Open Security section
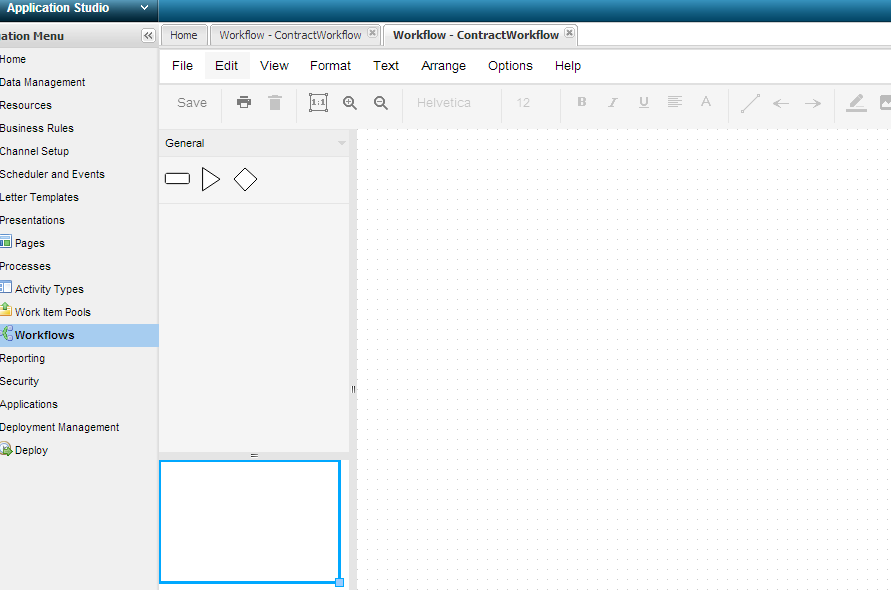The height and width of the screenshot is (590, 891). pyautogui.click(x=20, y=381)
